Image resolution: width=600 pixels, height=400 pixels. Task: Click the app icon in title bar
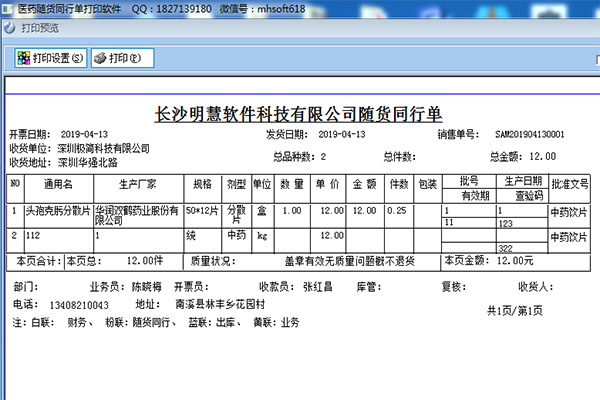(7, 8)
